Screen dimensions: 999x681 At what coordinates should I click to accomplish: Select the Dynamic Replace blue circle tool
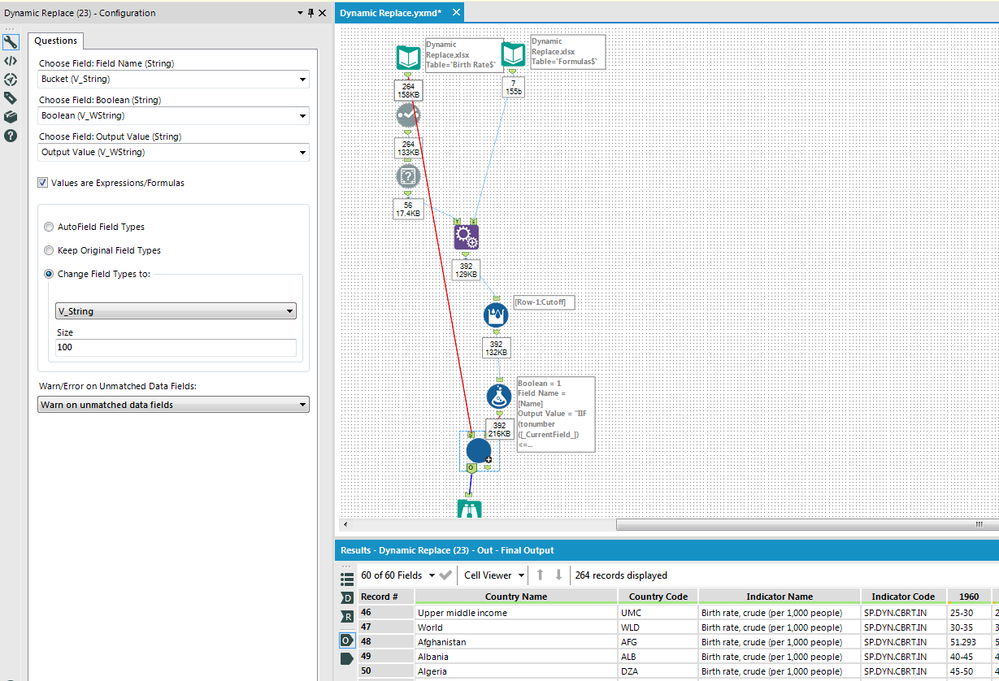(x=478, y=450)
